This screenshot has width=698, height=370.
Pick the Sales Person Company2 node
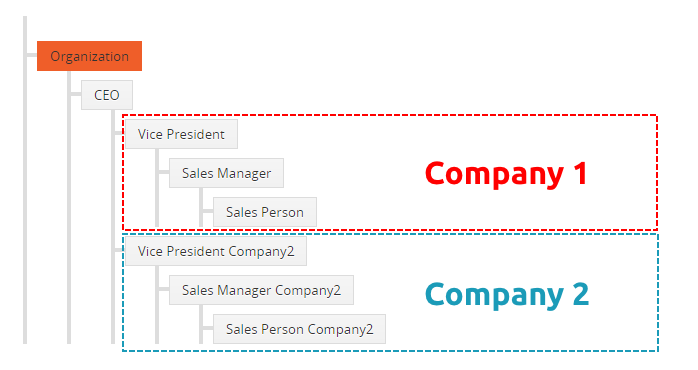click(300, 329)
